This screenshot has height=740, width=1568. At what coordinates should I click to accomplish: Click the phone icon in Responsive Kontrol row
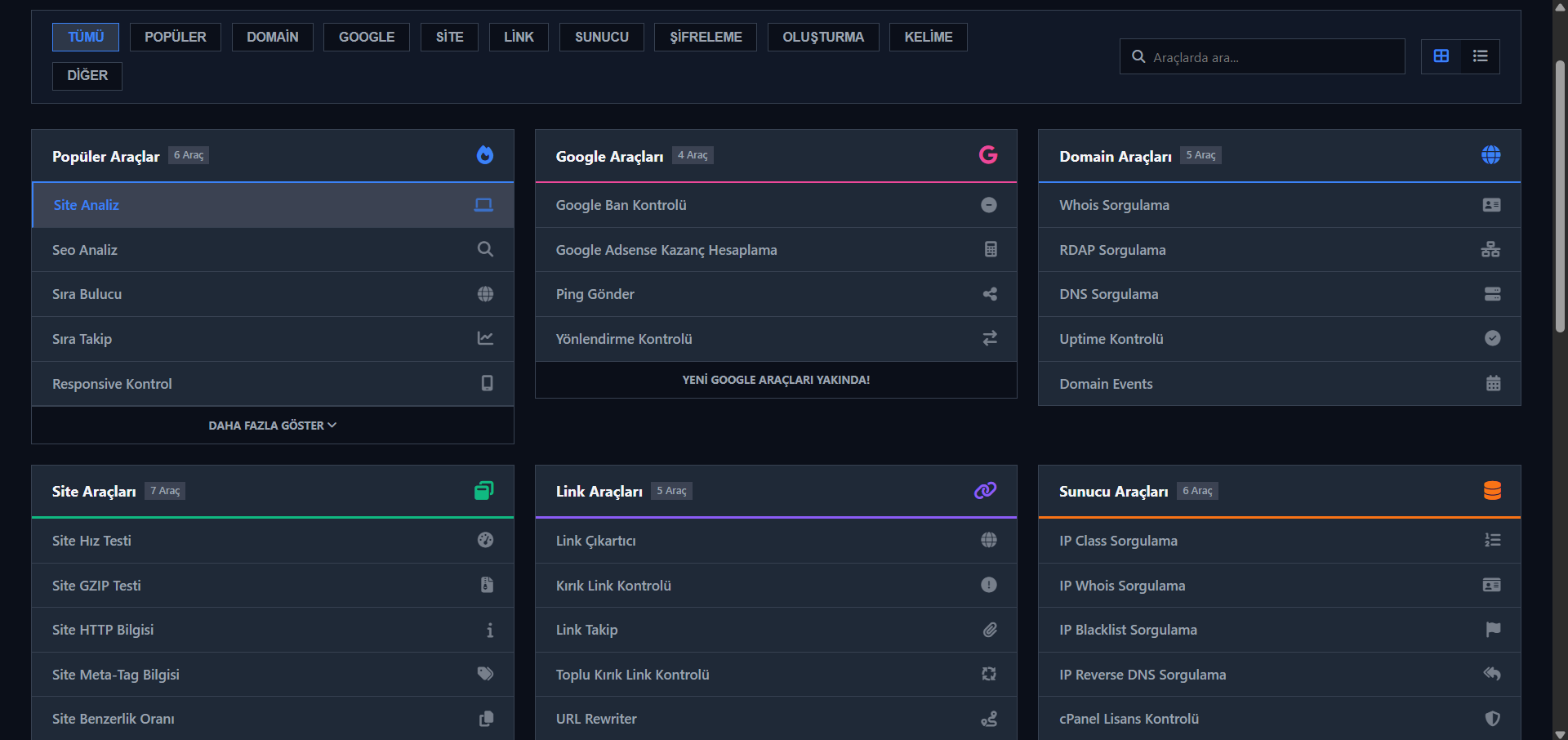tap(487, 383)
